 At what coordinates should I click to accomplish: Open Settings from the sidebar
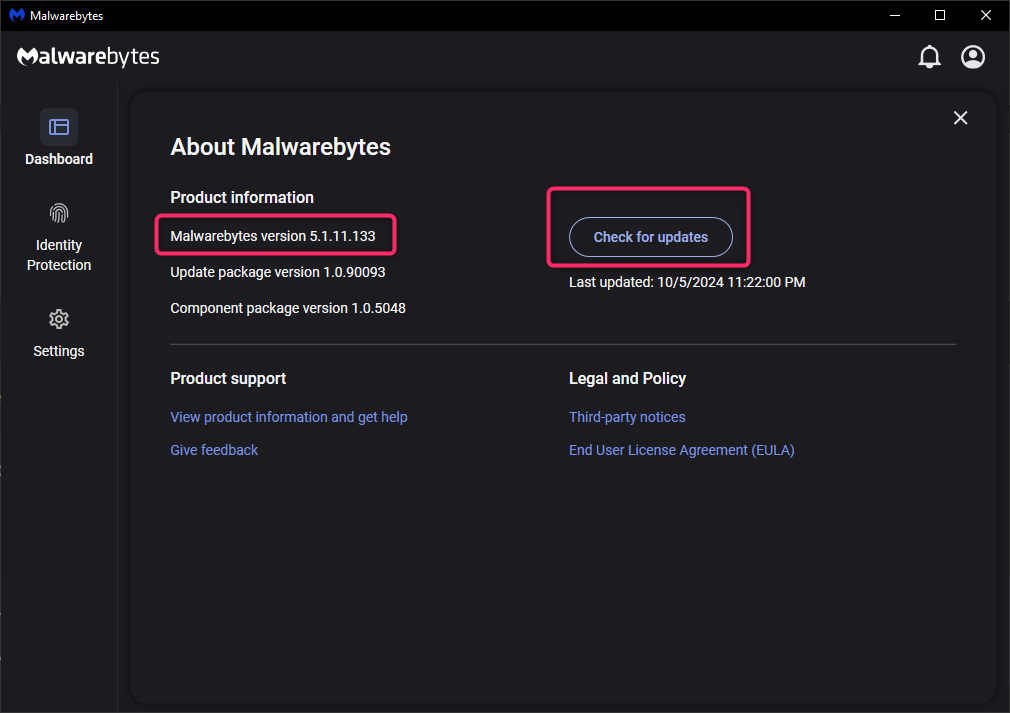59,333
